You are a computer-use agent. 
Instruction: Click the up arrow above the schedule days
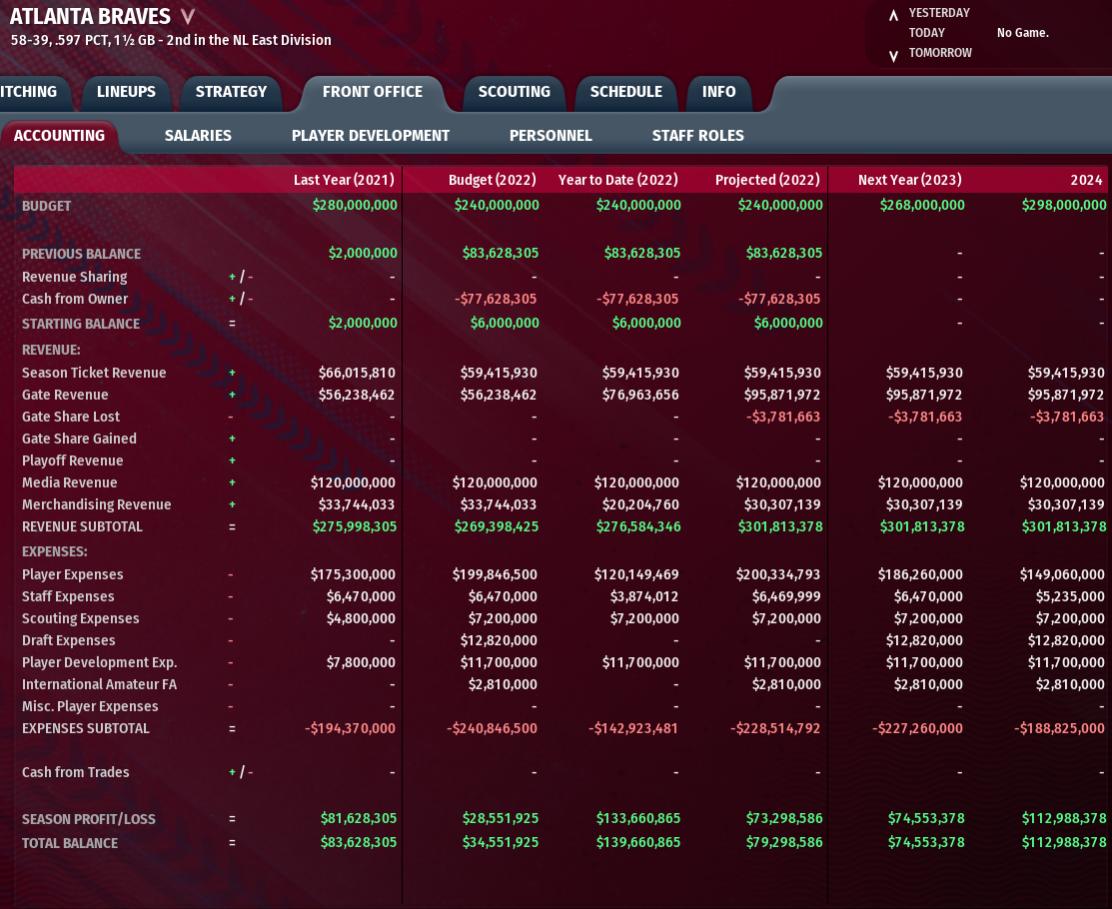[x=894, y=15]
